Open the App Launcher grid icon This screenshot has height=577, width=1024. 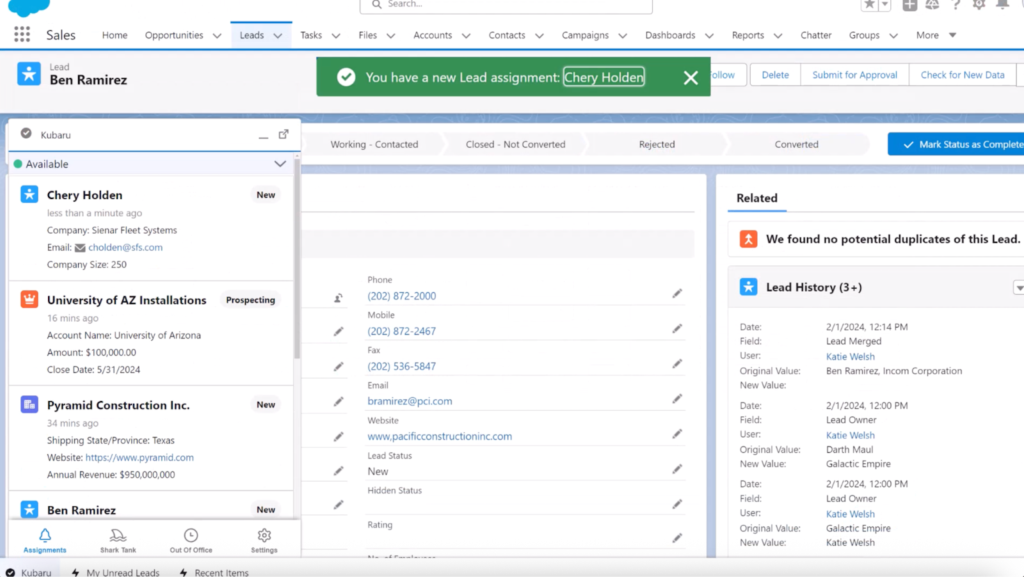[x=22, y=35]
